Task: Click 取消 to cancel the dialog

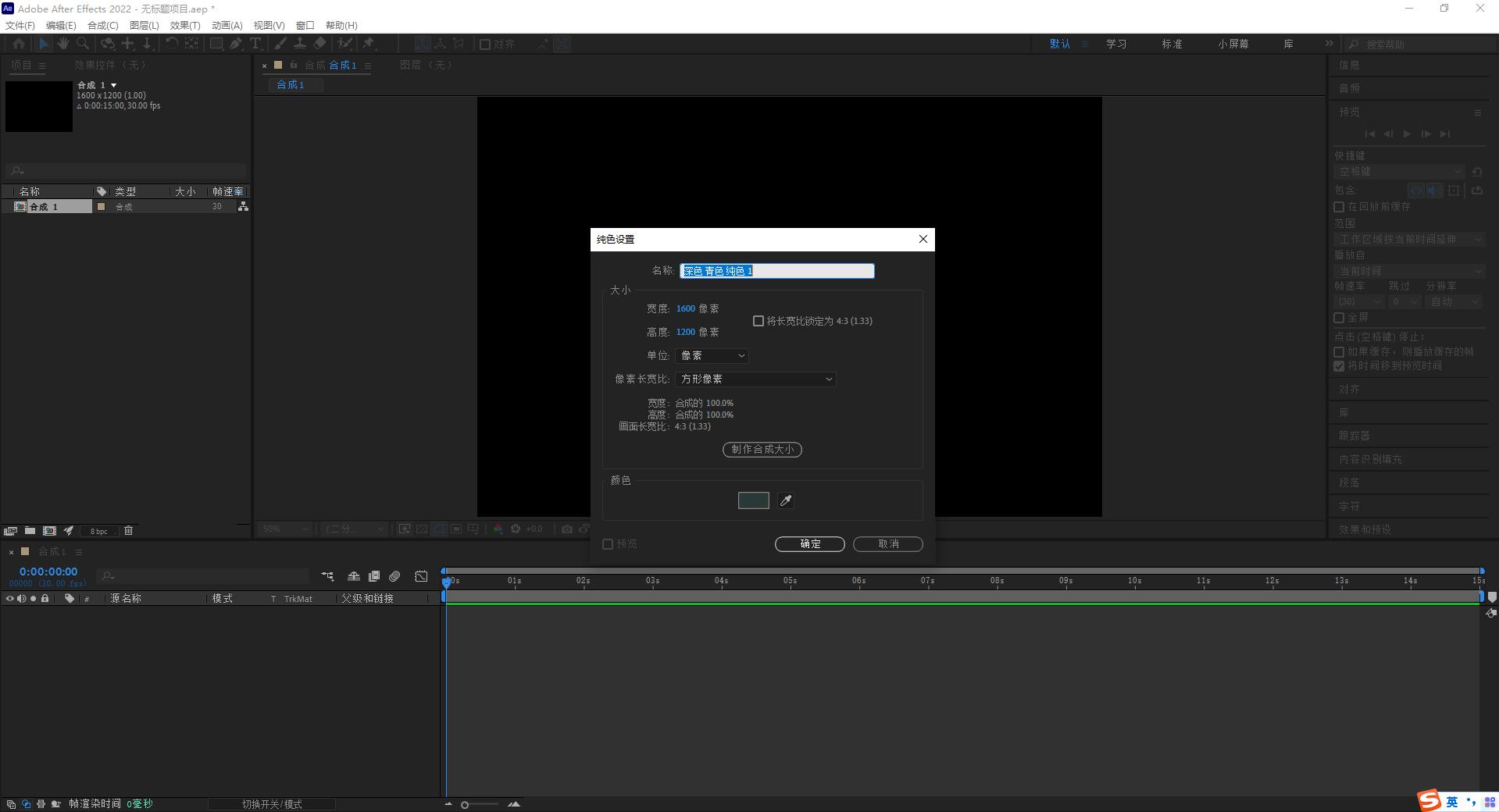Action: pyautogui.click(x=888, y=544)
